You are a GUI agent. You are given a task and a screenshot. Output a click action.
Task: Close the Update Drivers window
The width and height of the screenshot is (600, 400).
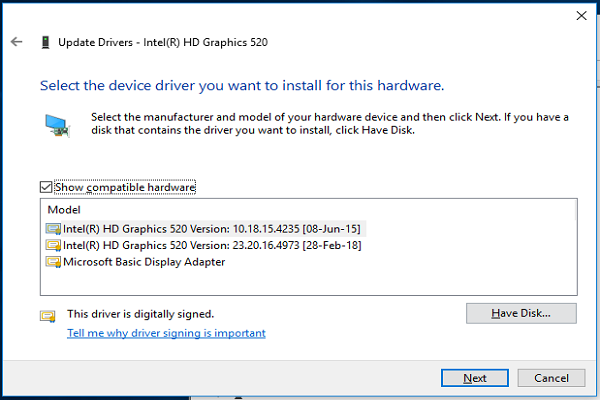(x=582, y=15)
